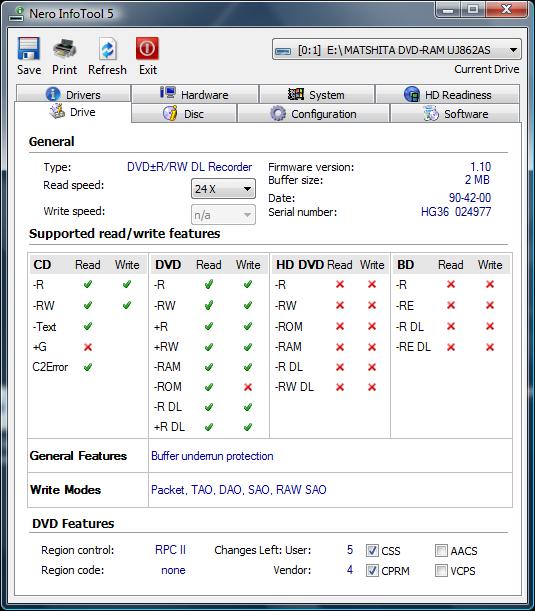The image size is (535, 611).
Task: Open the Write speed n/a dropdown
Action: (223, 215)
